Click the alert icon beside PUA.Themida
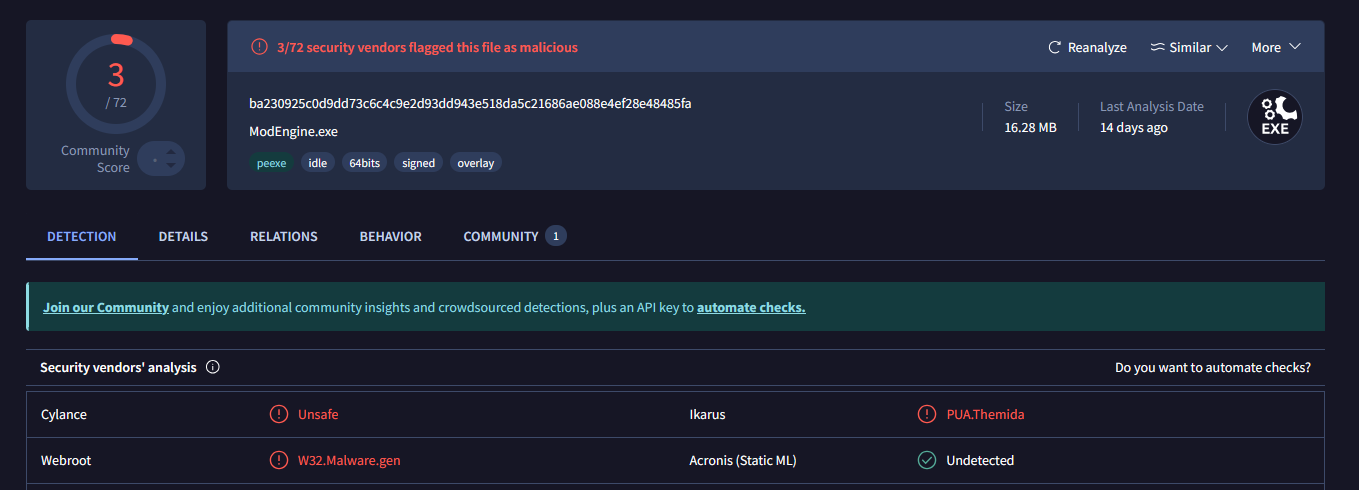This screenshot has width=1359, height=490. click(x=927, y=414)
